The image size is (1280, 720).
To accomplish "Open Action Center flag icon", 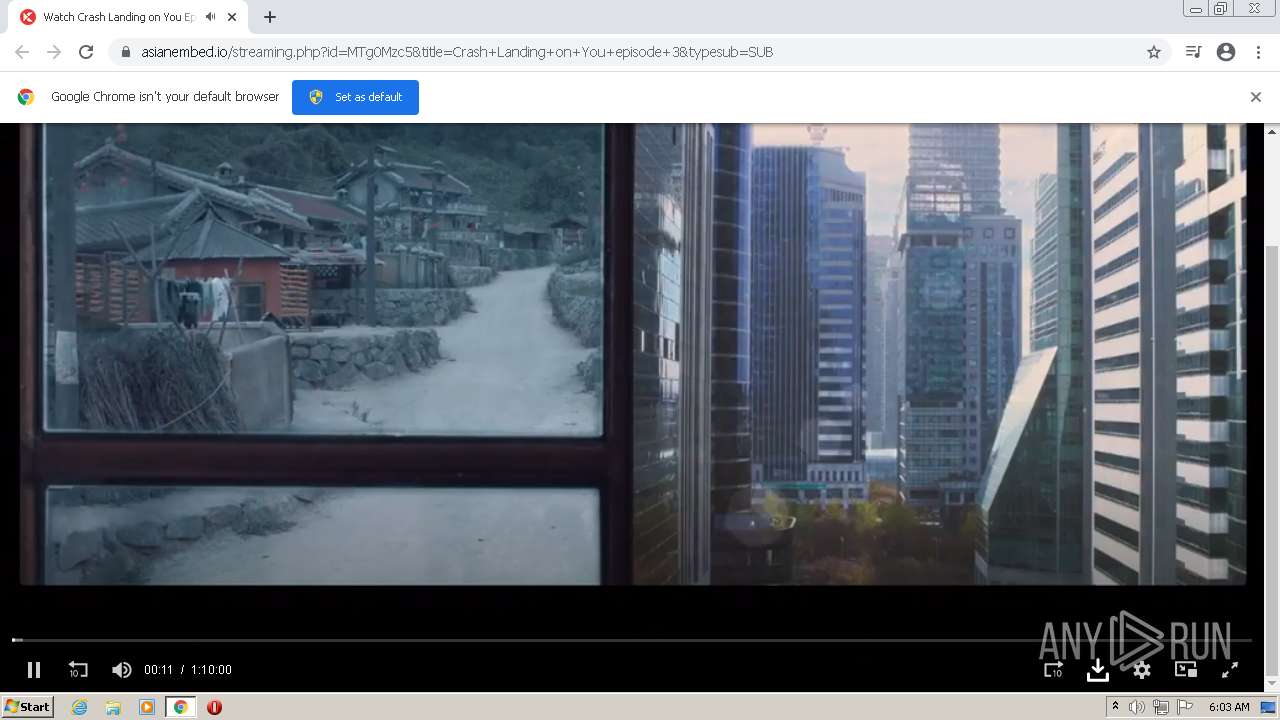I will (x=1185, y=707).
